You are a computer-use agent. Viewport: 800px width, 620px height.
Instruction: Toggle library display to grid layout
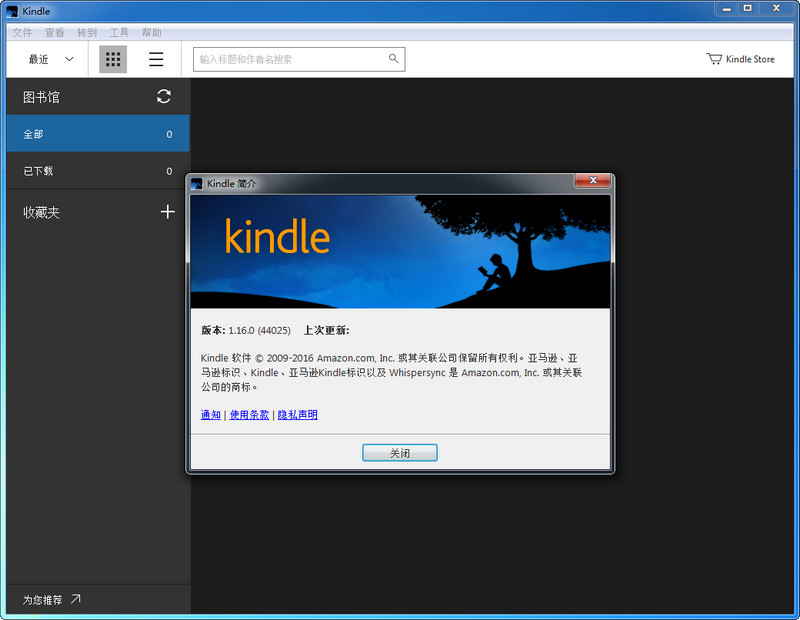(112, 59)
